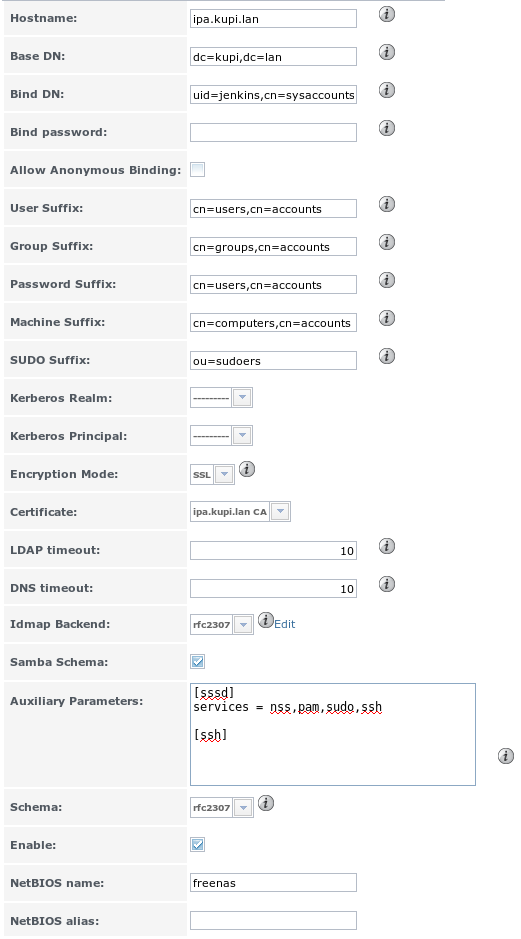Open the info icon next to Bind DN

[x=387, y=90]
